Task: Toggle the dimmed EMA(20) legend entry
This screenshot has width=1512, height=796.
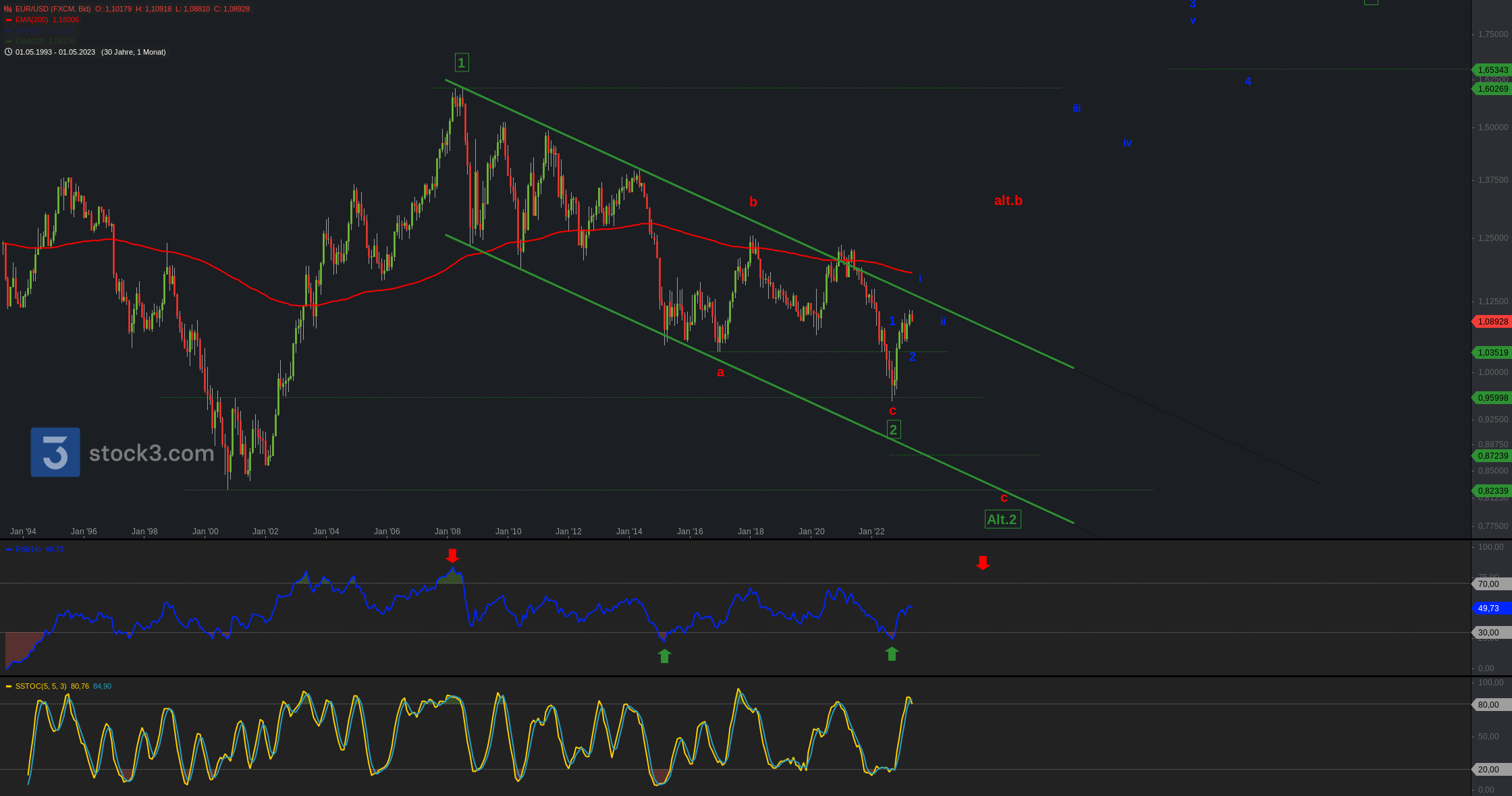Action: coord(45,42)
